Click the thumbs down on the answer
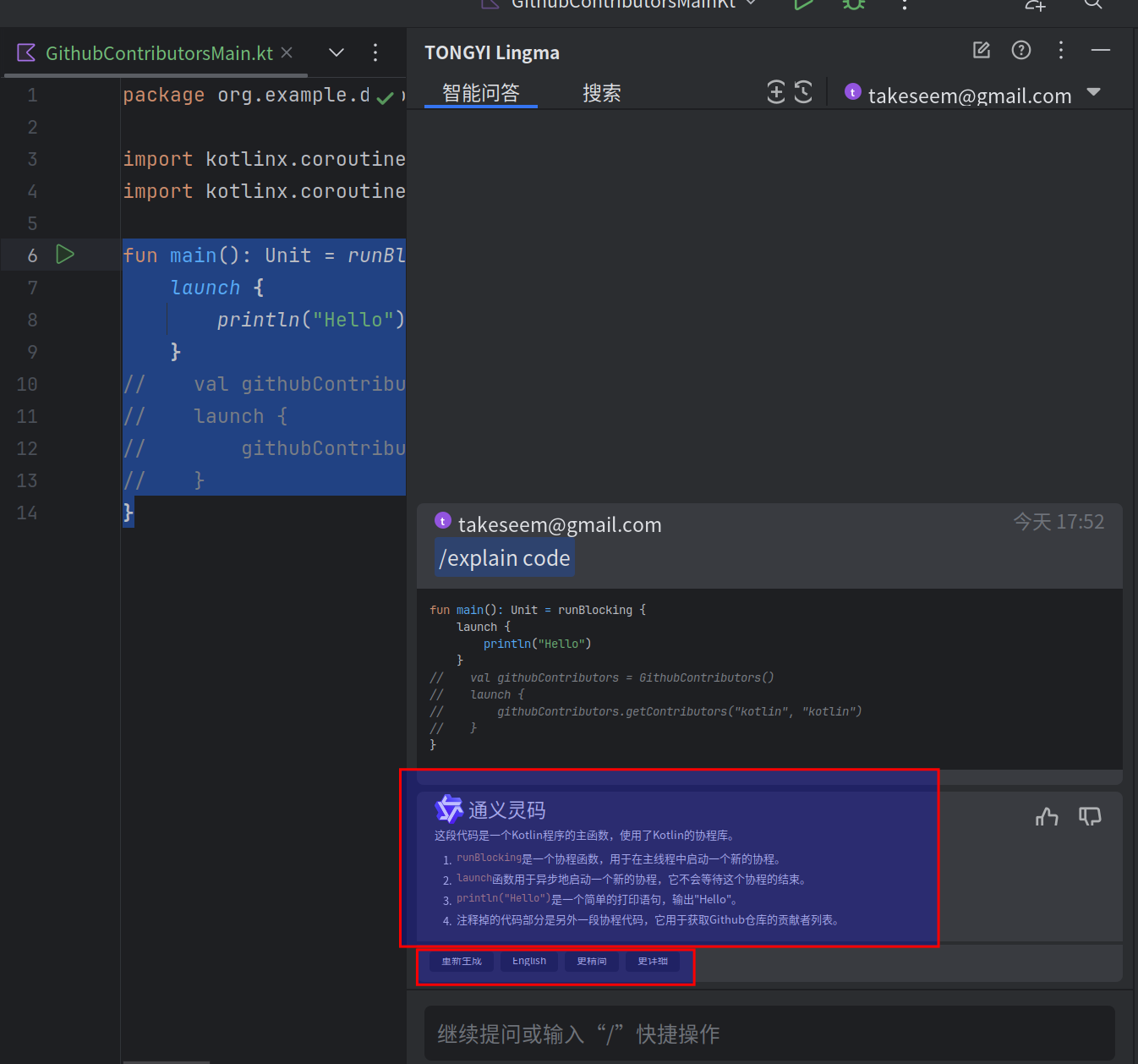Viewport: 1138px width, 1064px height. pos(1090,816)
